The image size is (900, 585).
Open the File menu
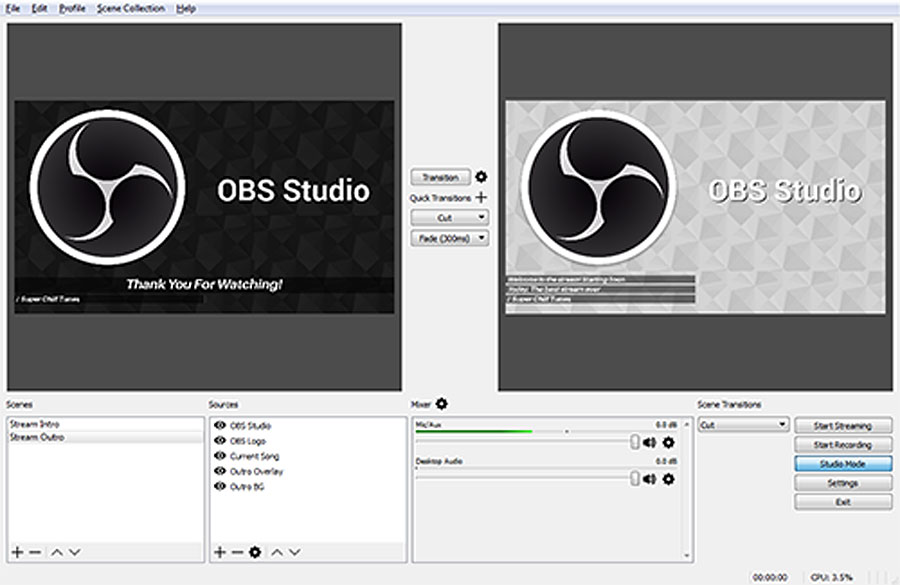coord(13,9)
